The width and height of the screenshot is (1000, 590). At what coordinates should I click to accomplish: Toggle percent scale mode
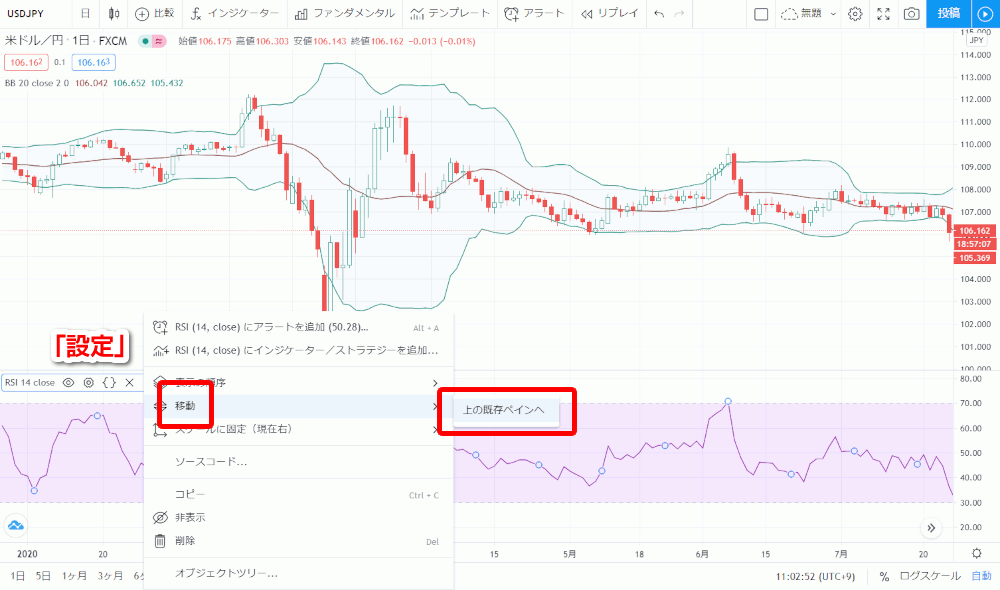point(884,577)
